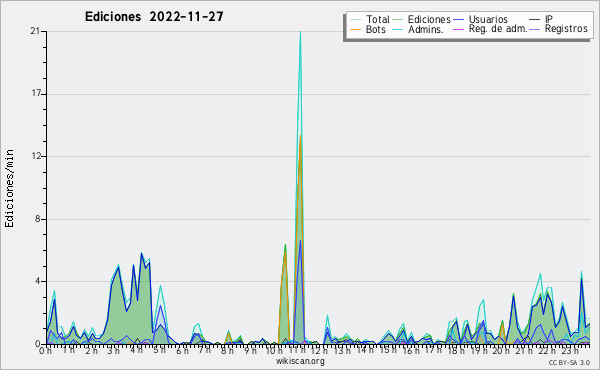Image resolution: width=600 pixels, height=370 pixels.
Task: Click the 'IP' legend label
Action: coord(549,19)
